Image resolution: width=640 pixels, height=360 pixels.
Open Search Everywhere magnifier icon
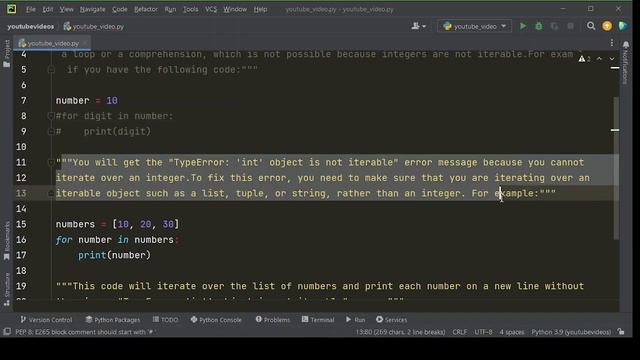[x=591, y=26]
